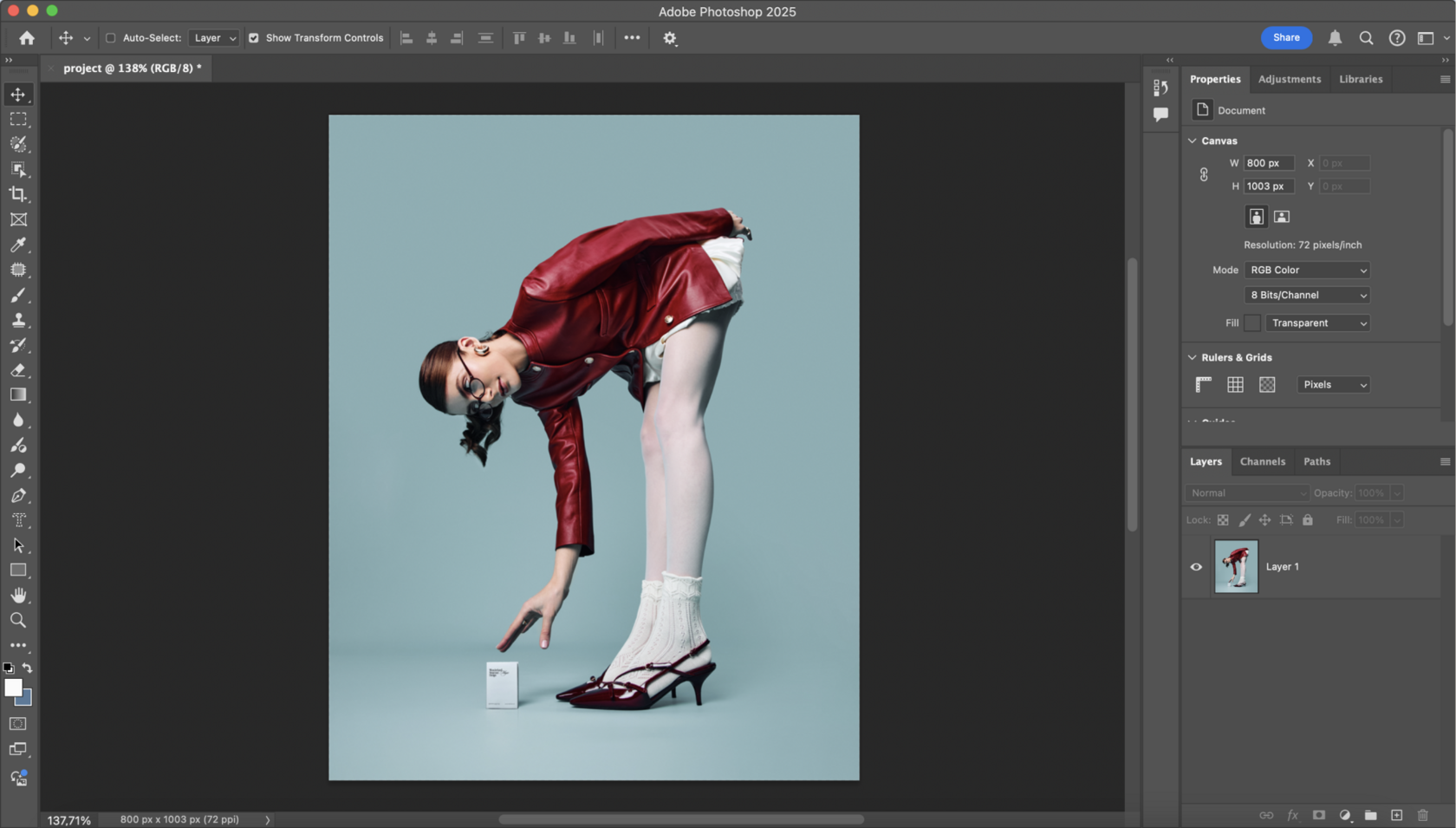
Task: Select the Eyedropper tool
Action: 18,244
